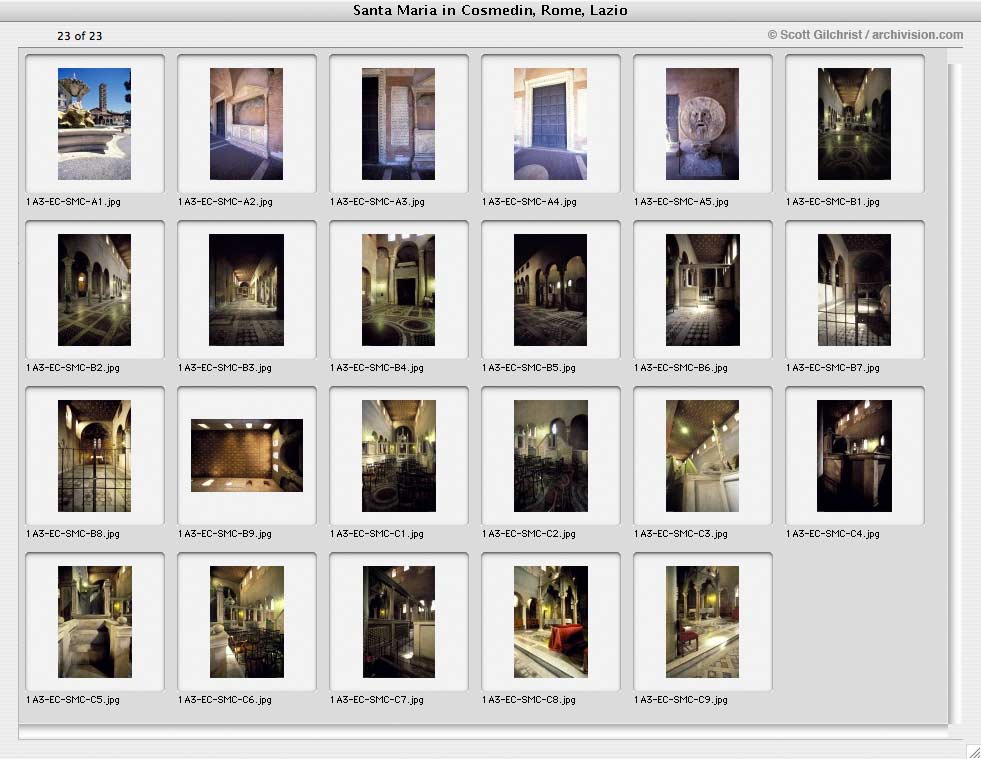Screen dimensions: 981x759
Task: Click the file name 1A3-EC-SMC-B2.jpg
Action: pos(73,367)
